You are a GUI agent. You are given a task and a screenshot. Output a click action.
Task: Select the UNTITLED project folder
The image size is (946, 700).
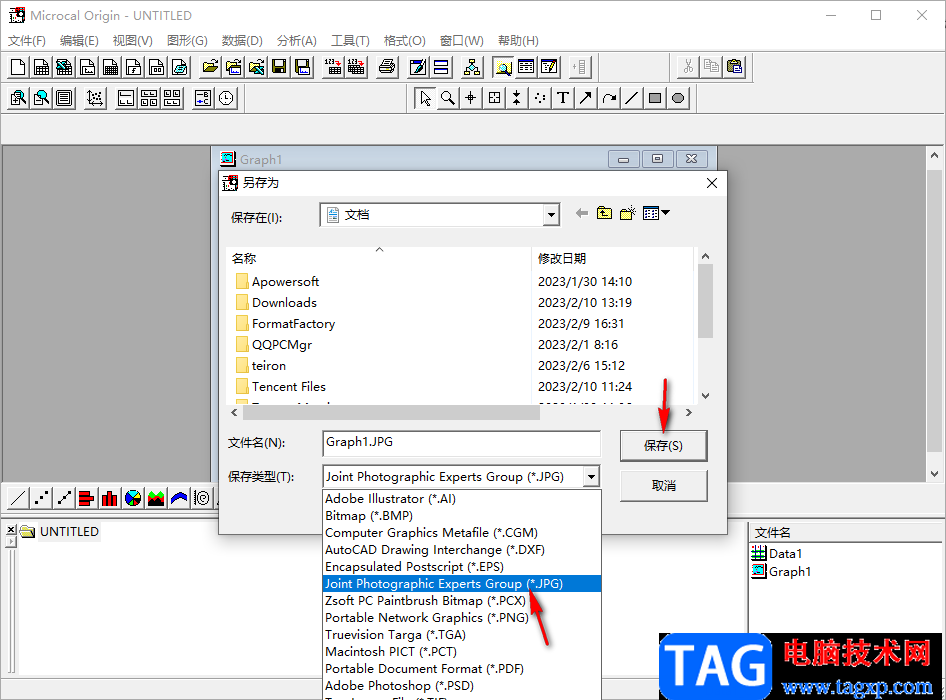pyautogui.click(x=60, y=532)
